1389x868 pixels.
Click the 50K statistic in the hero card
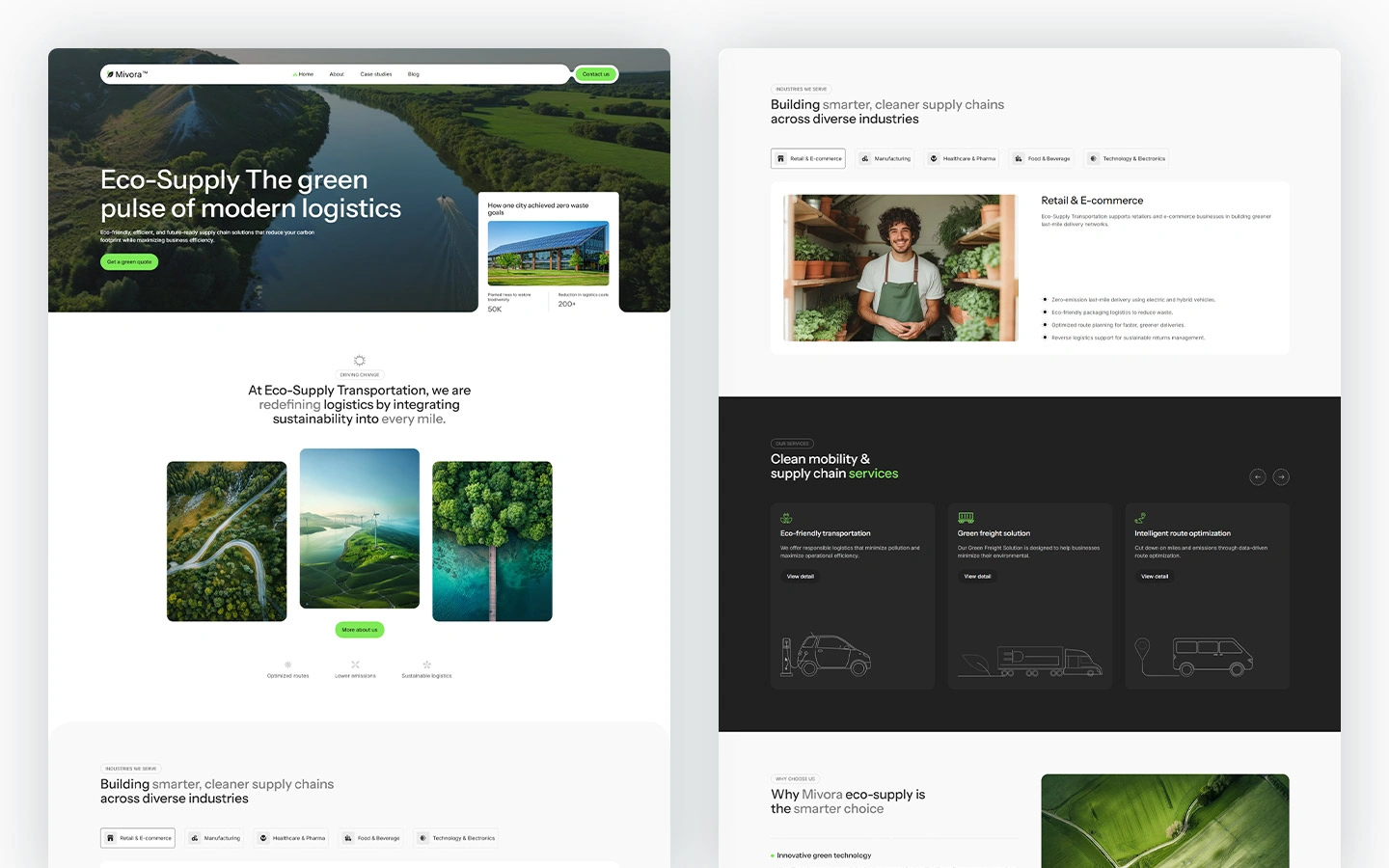495,309
